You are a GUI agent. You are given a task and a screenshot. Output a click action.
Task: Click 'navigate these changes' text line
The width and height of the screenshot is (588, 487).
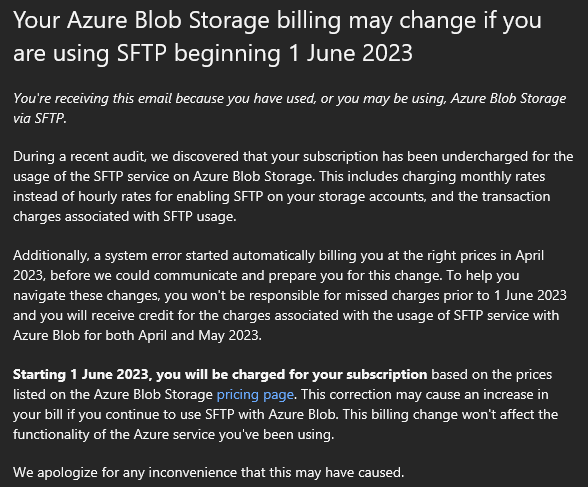pyautogui.click(x=290, y=295)
